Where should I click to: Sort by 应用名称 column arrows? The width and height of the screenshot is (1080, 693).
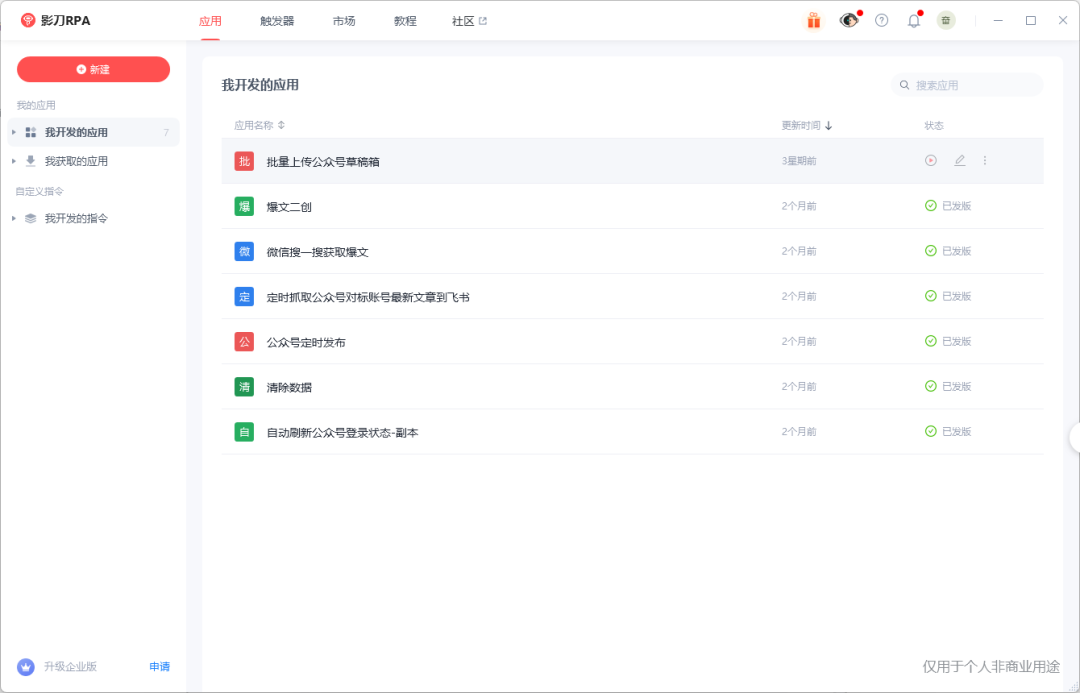pyautogui.click(x=281, y=125)
